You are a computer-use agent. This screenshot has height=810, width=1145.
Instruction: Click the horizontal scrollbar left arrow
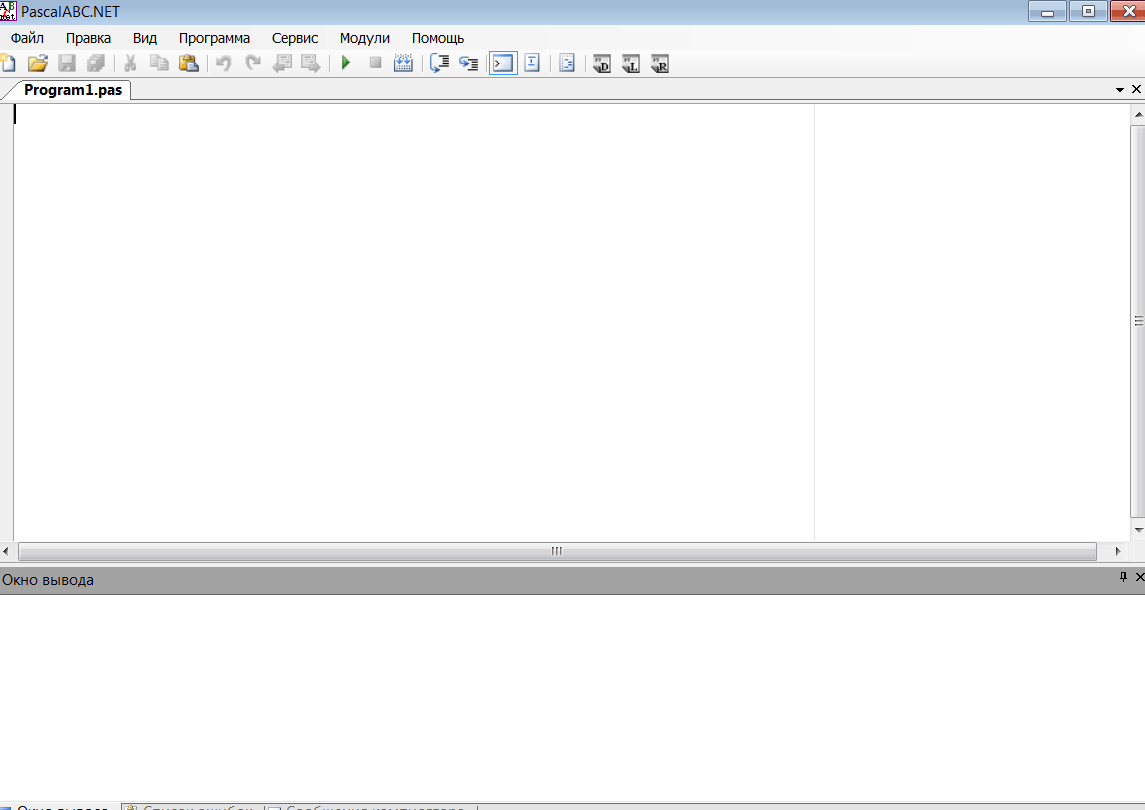tap(6, 551)
